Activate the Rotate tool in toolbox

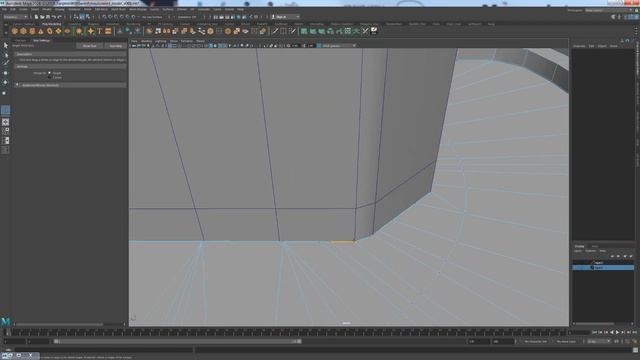[5, 82]
